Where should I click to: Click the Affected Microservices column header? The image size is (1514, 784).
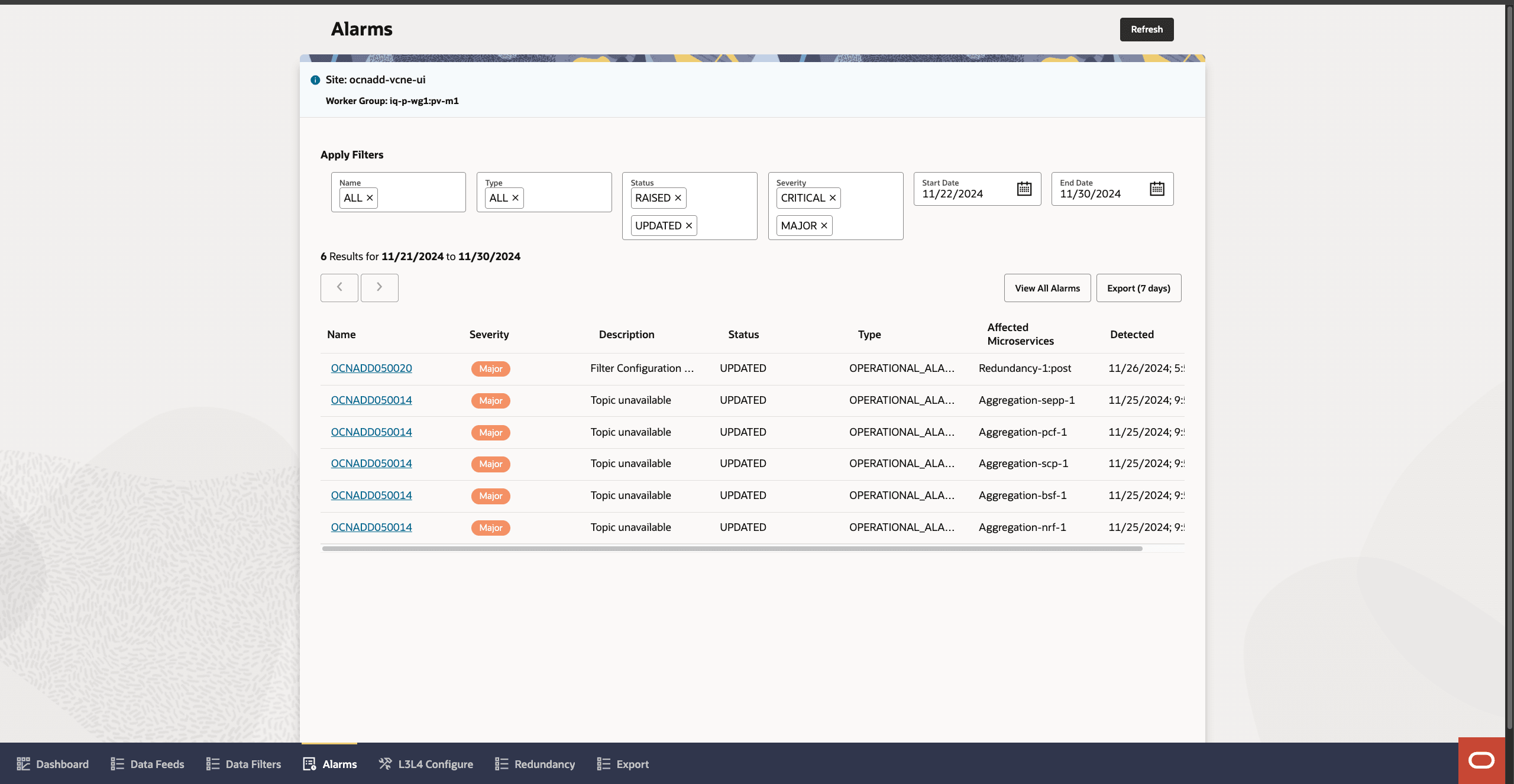(x=1020, y=334)
